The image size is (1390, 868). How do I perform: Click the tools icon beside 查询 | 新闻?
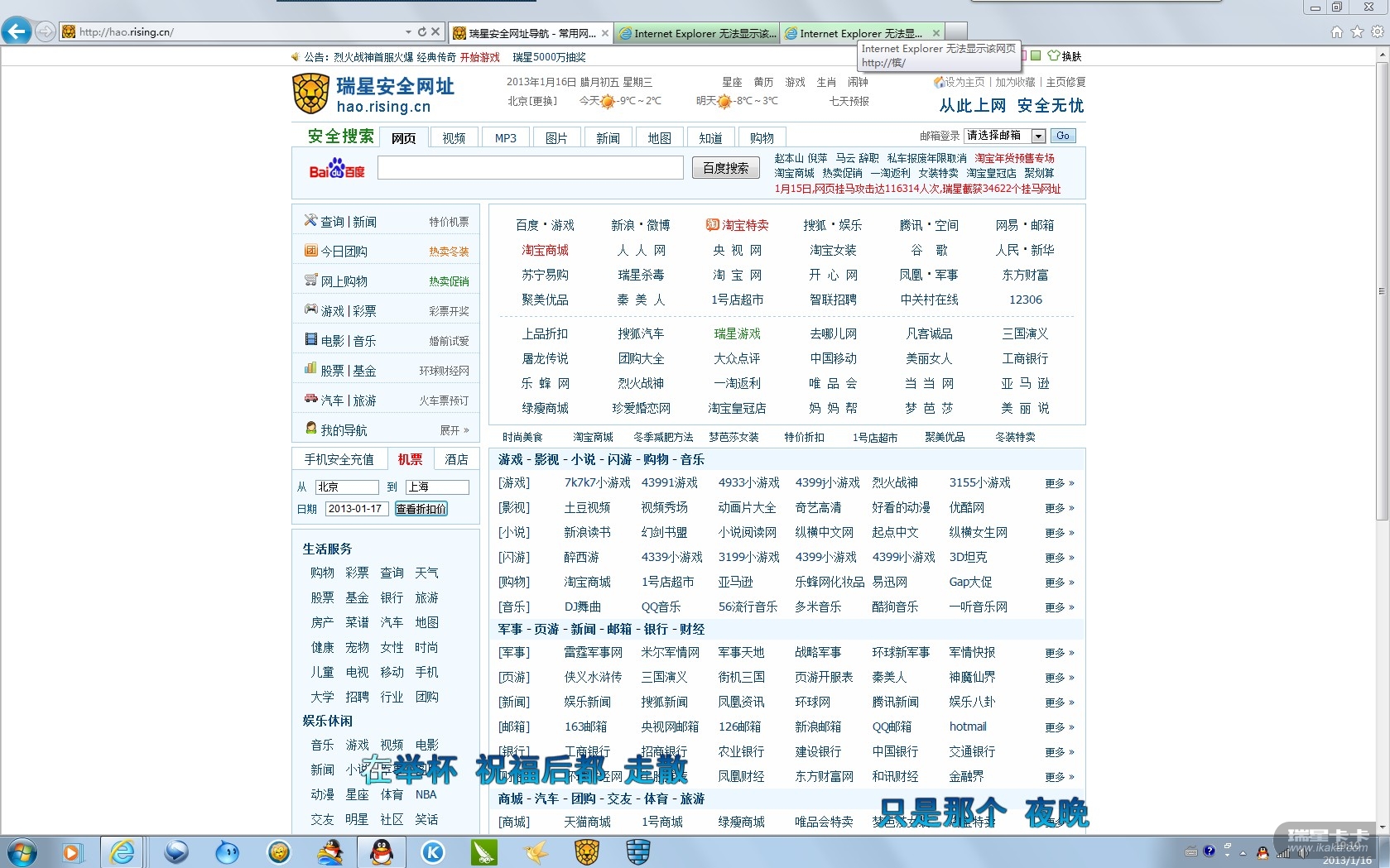pos(310,221)
